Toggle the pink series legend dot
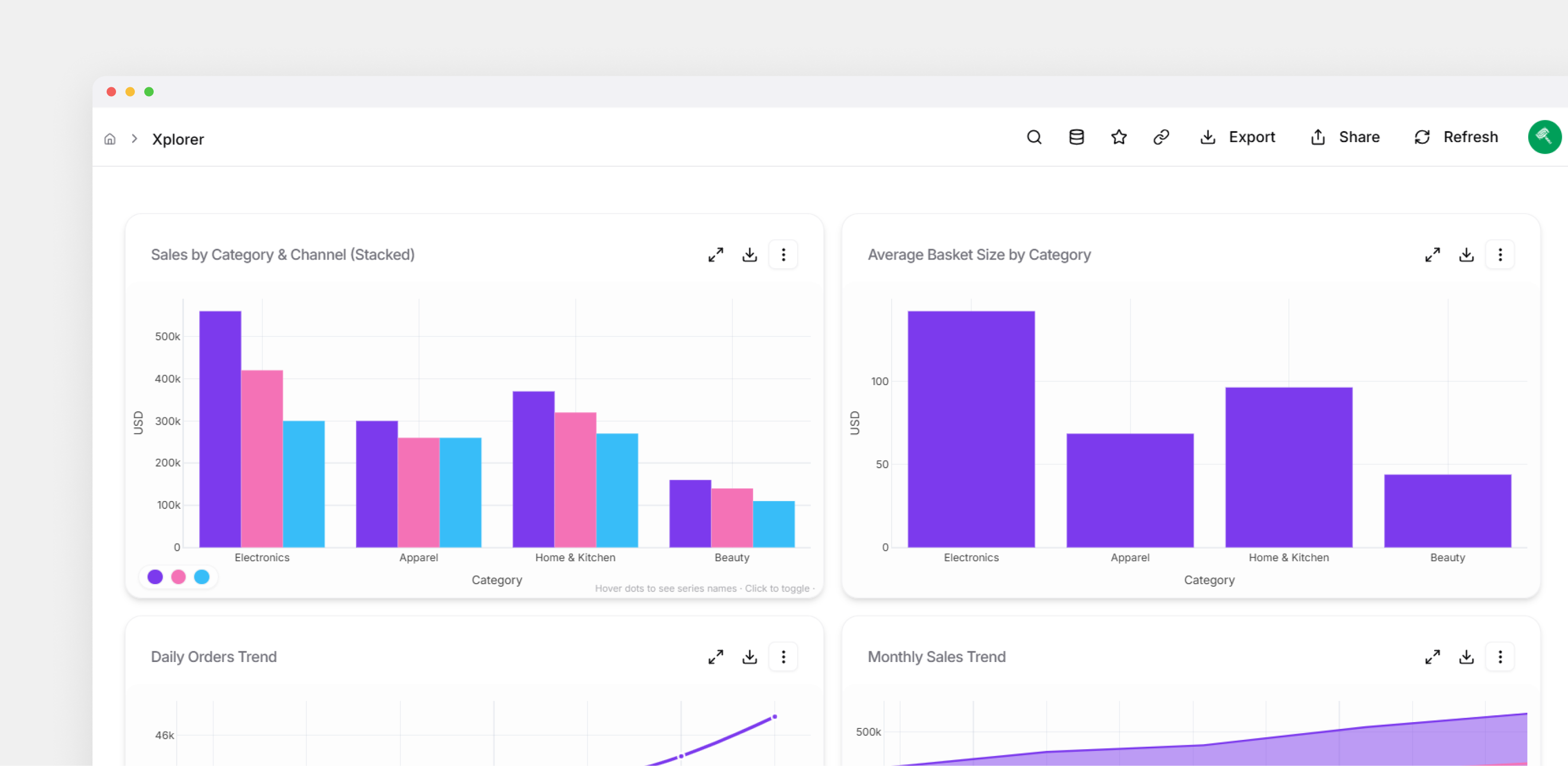The height and width of the screenshot is (766, 1568). coord(178,576)
